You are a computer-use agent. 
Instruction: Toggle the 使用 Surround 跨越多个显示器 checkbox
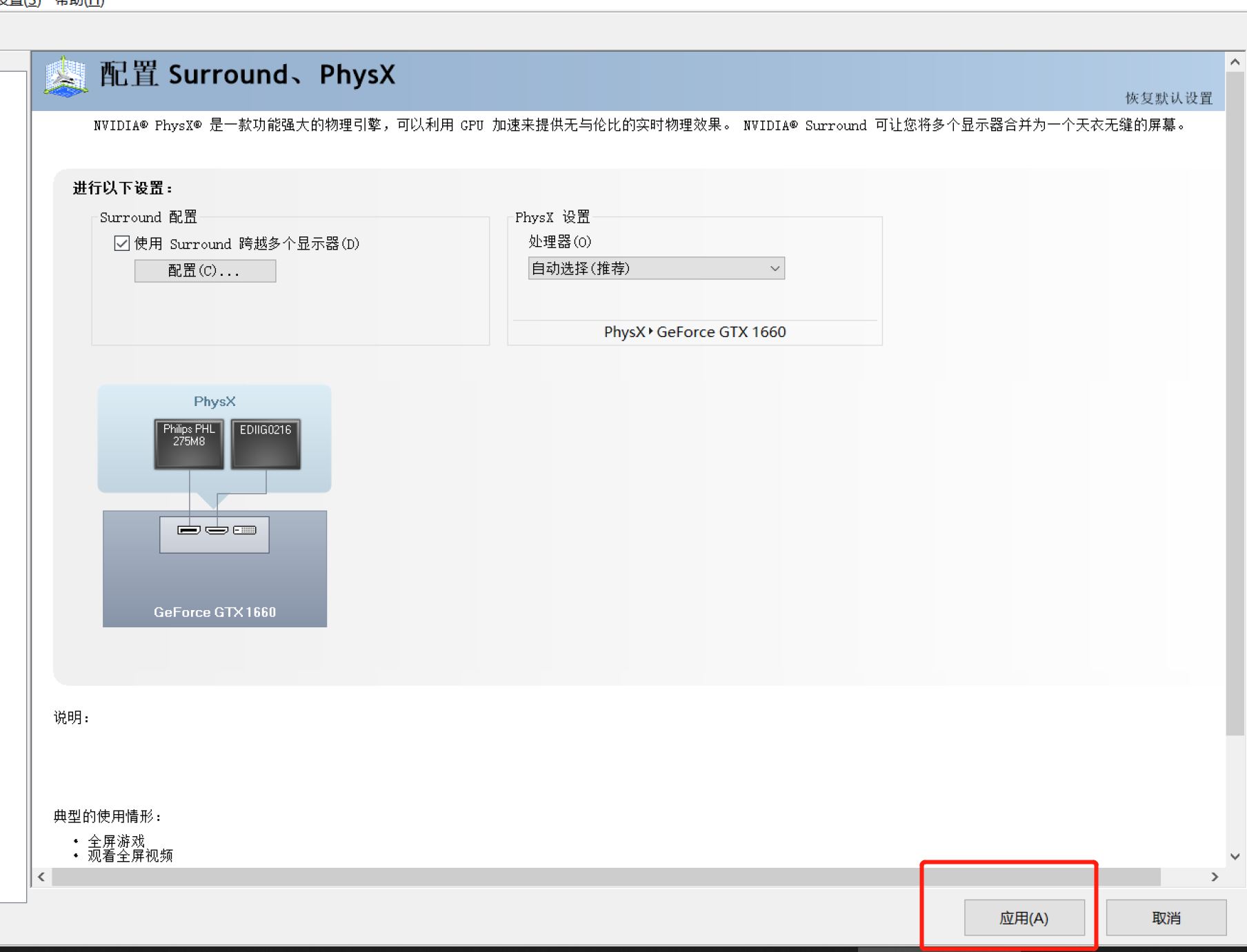pyautogui.click(x=122, y=243)
